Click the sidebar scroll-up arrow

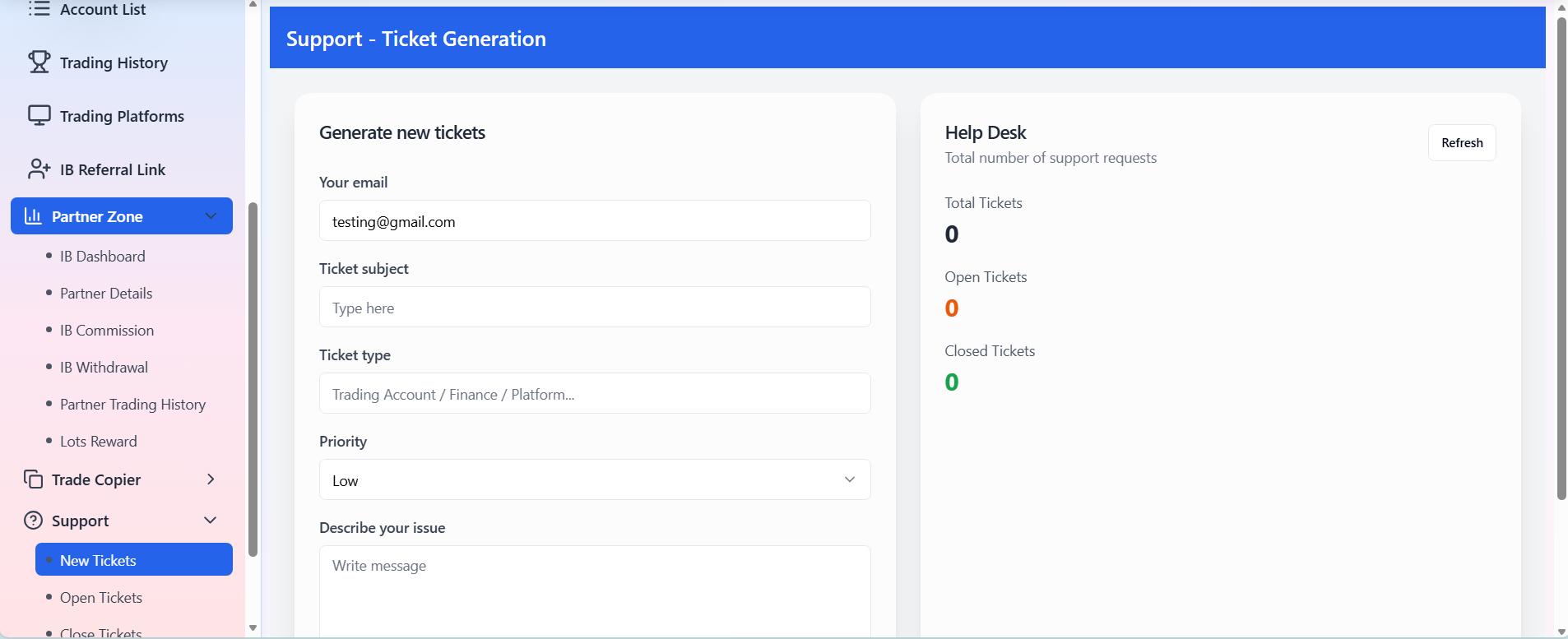click(253, 4)
